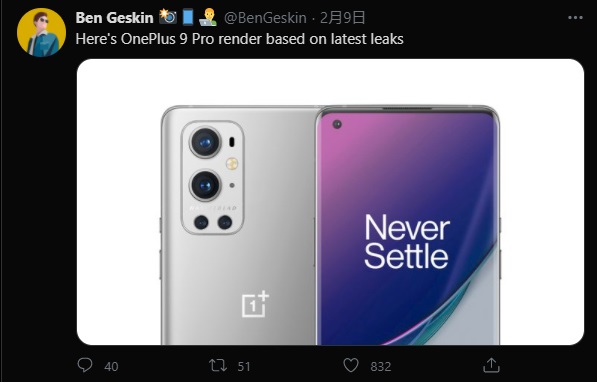This screenshot has width=597, height=382.
Task: Open the @BenGeskin handle link
Action: (265, 18)
